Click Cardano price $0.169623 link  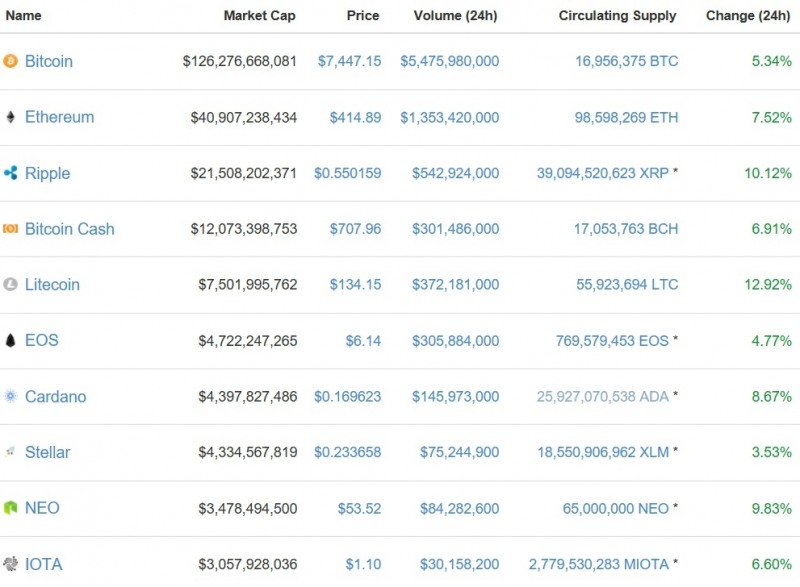347,397
